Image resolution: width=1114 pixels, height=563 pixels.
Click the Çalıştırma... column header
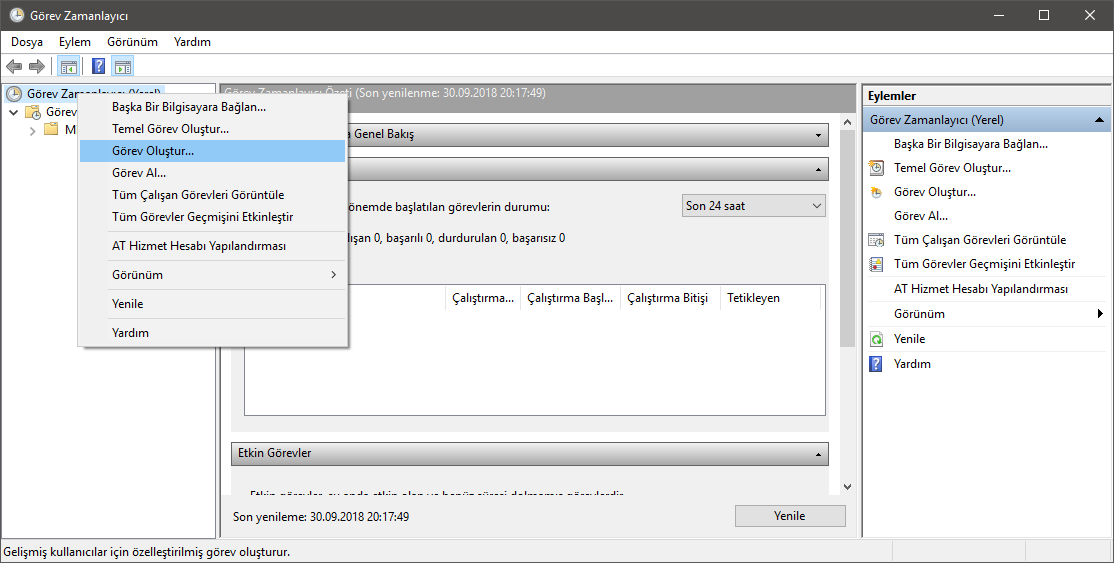point(483,298)
